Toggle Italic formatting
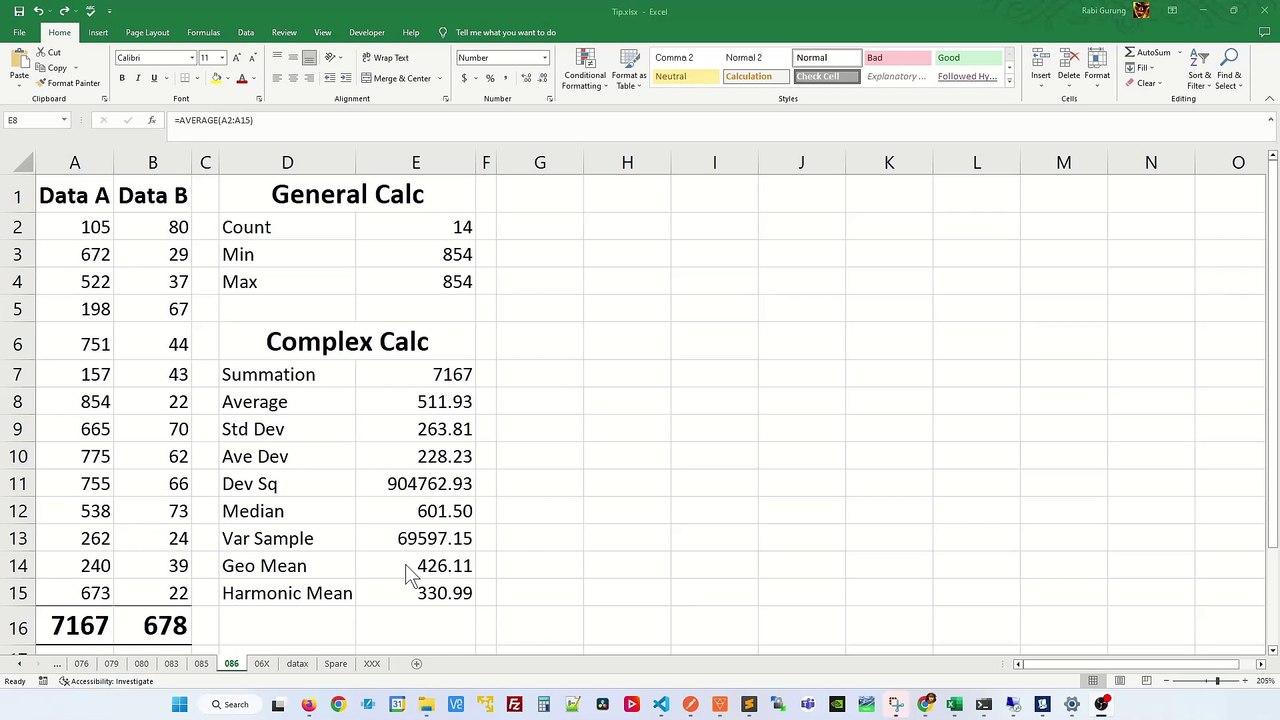The height and width of the screenshot is (720, 1280). (138, 78)
